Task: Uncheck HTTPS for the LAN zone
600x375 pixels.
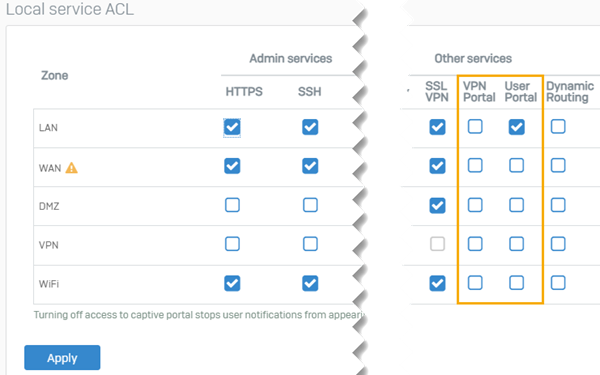Action: (x=232, y=127)
